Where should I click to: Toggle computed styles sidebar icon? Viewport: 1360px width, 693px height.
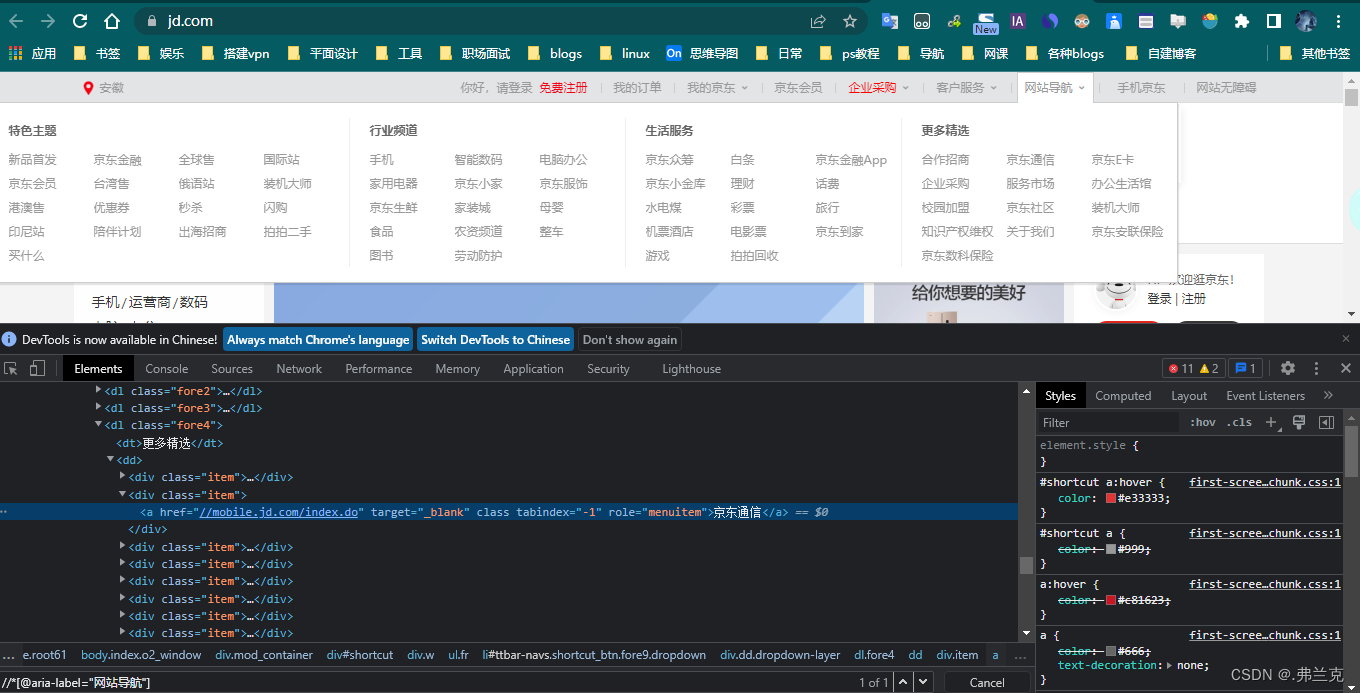pyautogui.click(x=1327, y=422)
